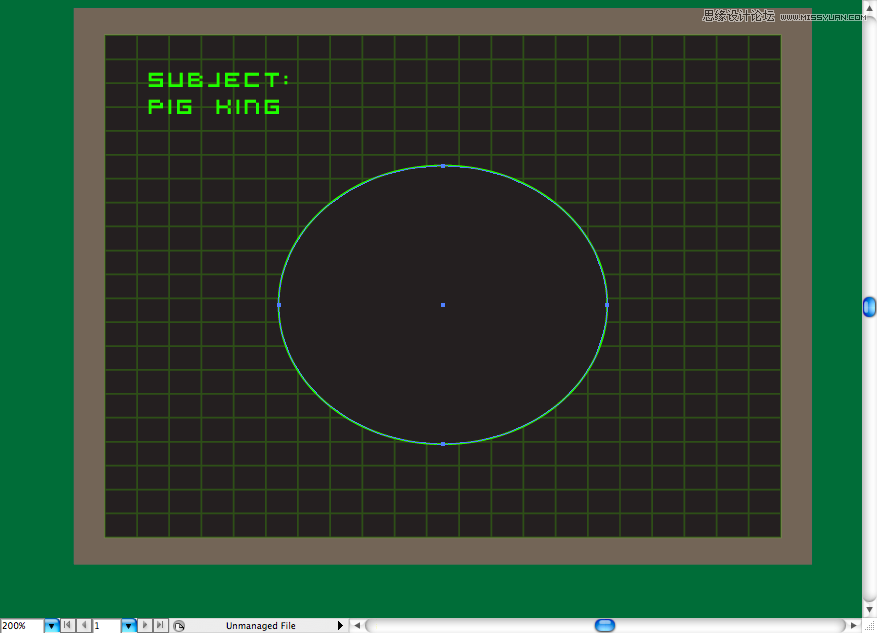Select the SUBJECT: text on canvas
This screenshot has width=877, height=633.
218,80
